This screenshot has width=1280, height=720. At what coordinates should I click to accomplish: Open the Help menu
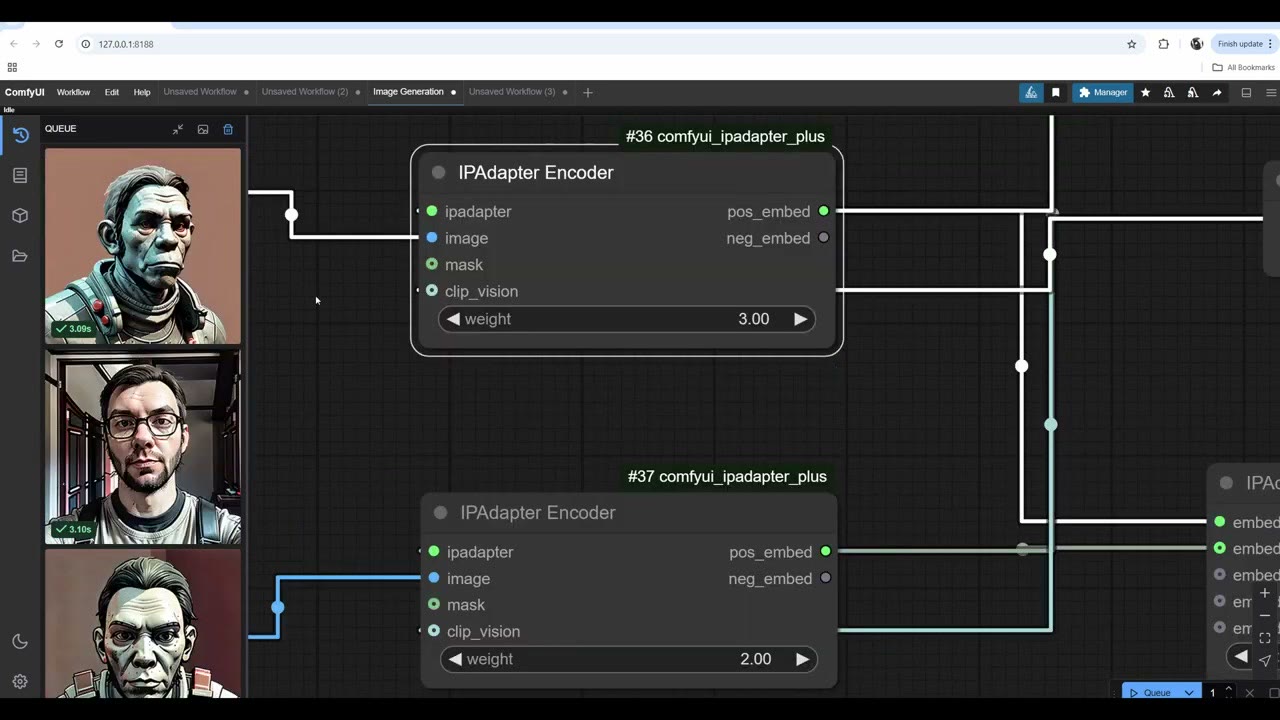[x=142, y=92]
